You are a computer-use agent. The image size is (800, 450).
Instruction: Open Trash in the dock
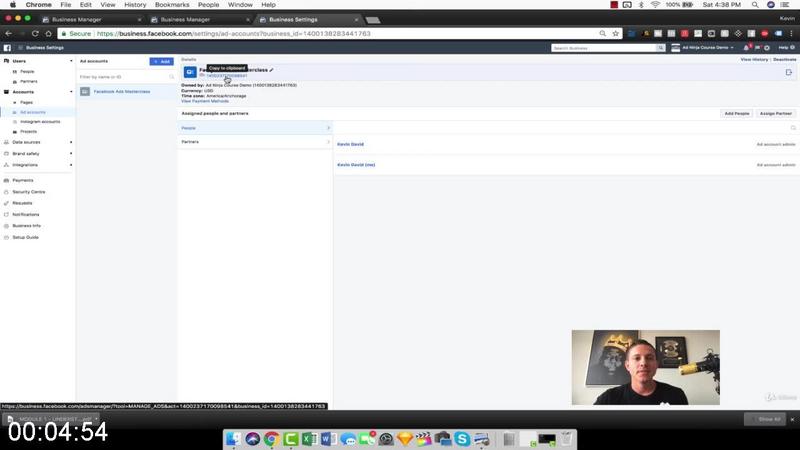[566, 439]
